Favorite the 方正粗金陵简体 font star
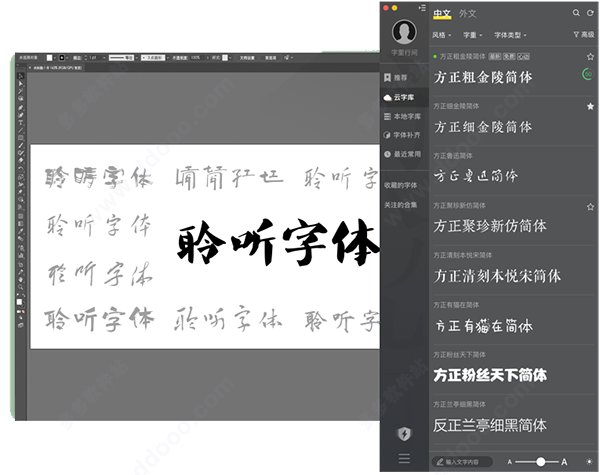600x475 pixels. [x=590, y=57]
